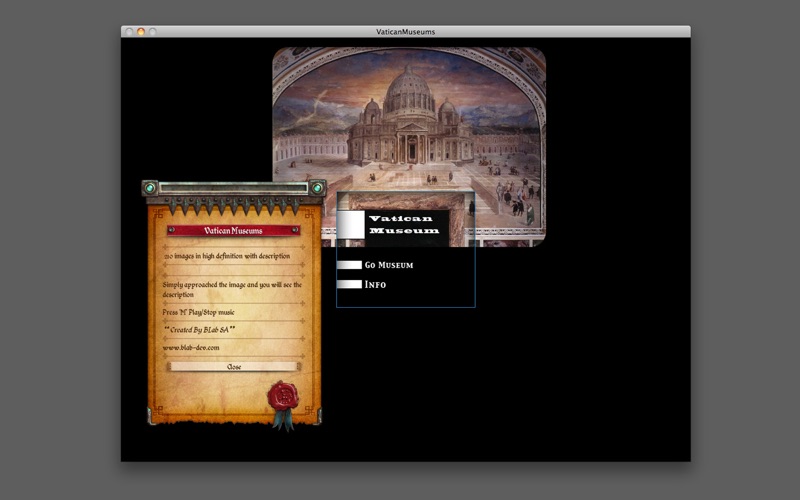This screenshot has width=800, height=500.
Task: Click the 'Play/Stop music' instruction line
Action: tap(198, 312)
